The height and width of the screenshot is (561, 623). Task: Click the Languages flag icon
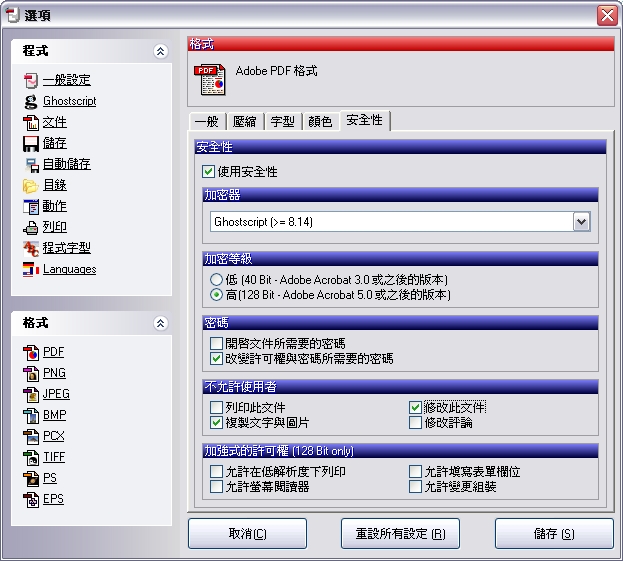pos(31,269)
